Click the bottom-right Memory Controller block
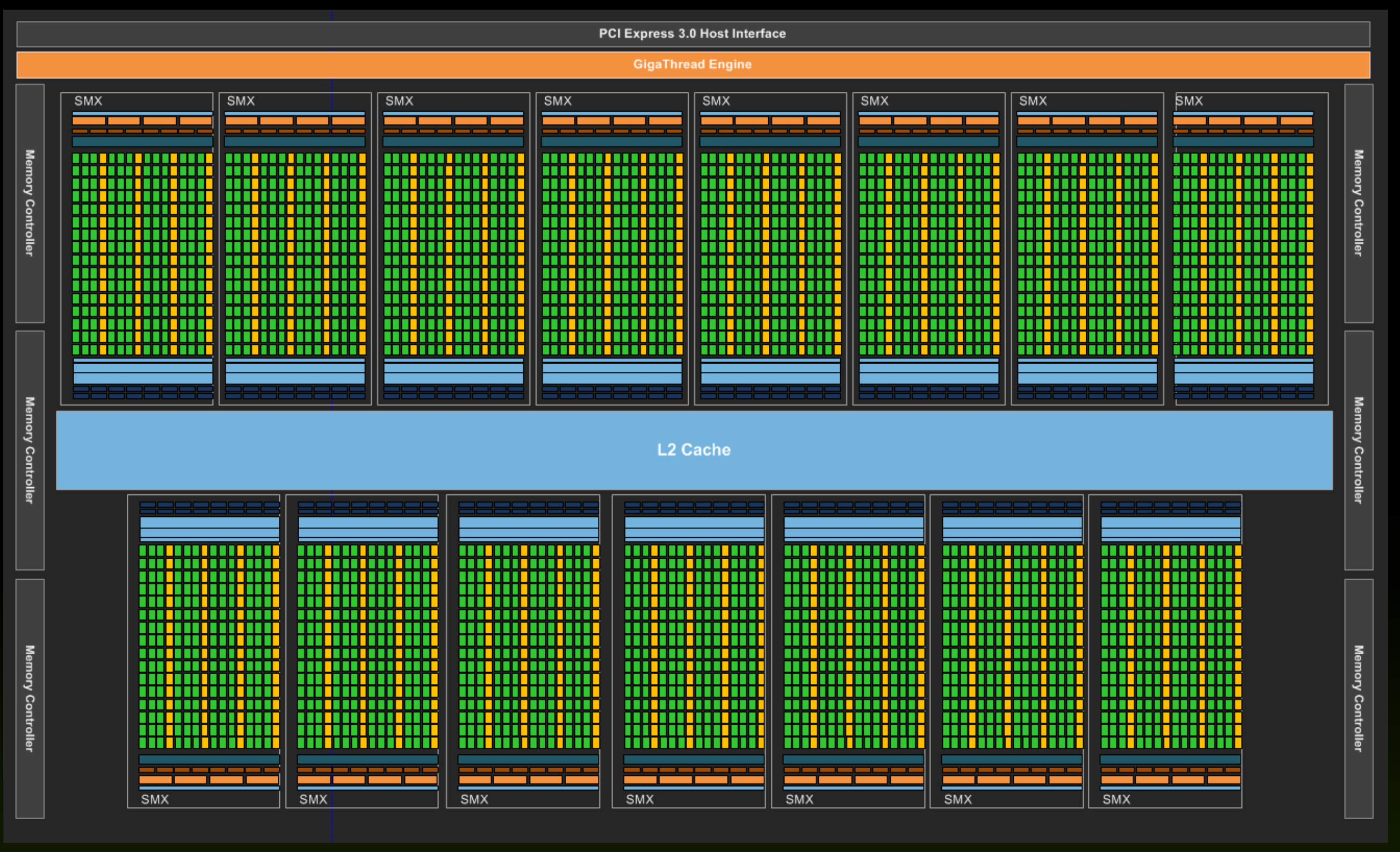 click(1359, 699)
